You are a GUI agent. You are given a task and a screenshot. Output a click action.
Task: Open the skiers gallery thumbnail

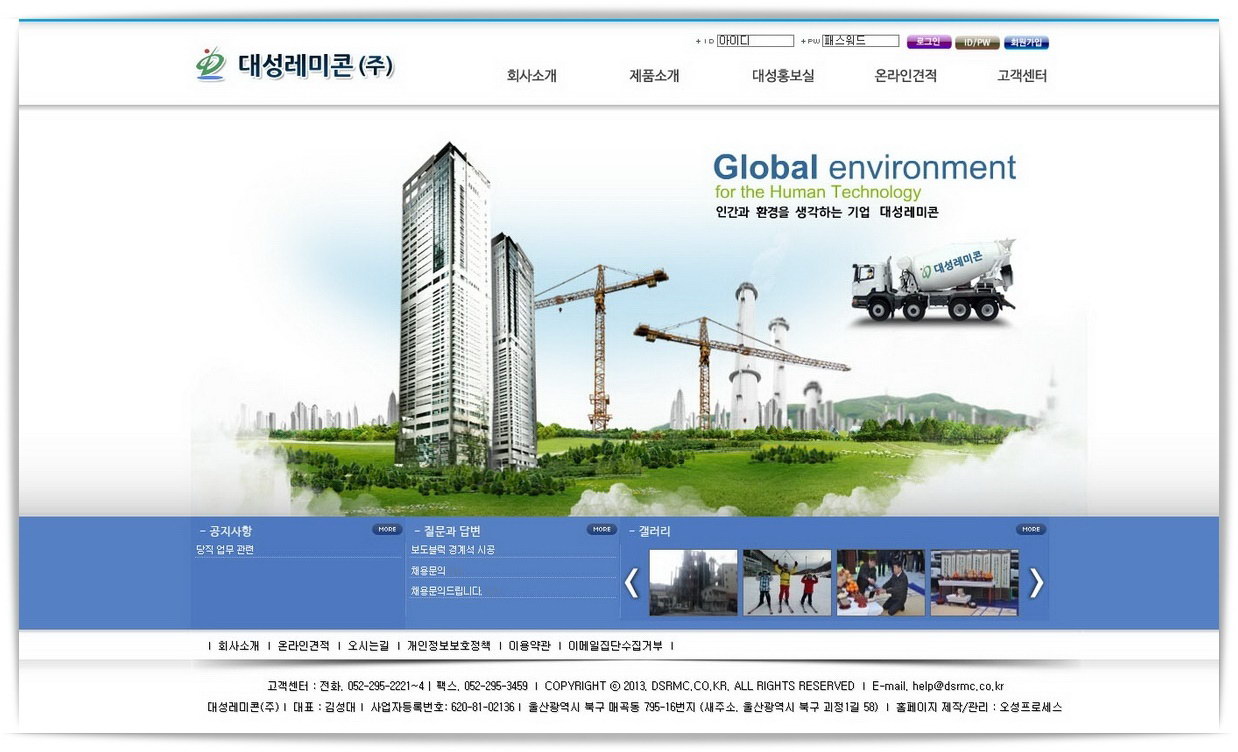click(x=787, y=582)
